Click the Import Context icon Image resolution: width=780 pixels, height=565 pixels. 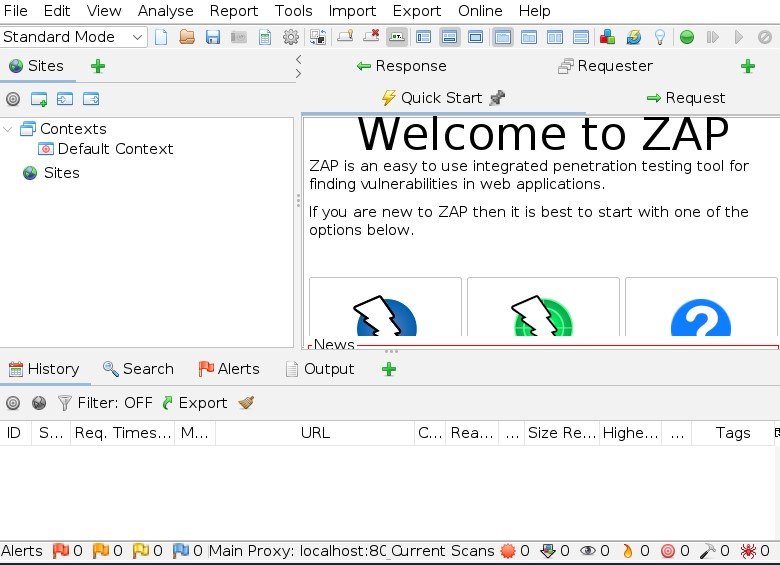(x=65, y=99)
